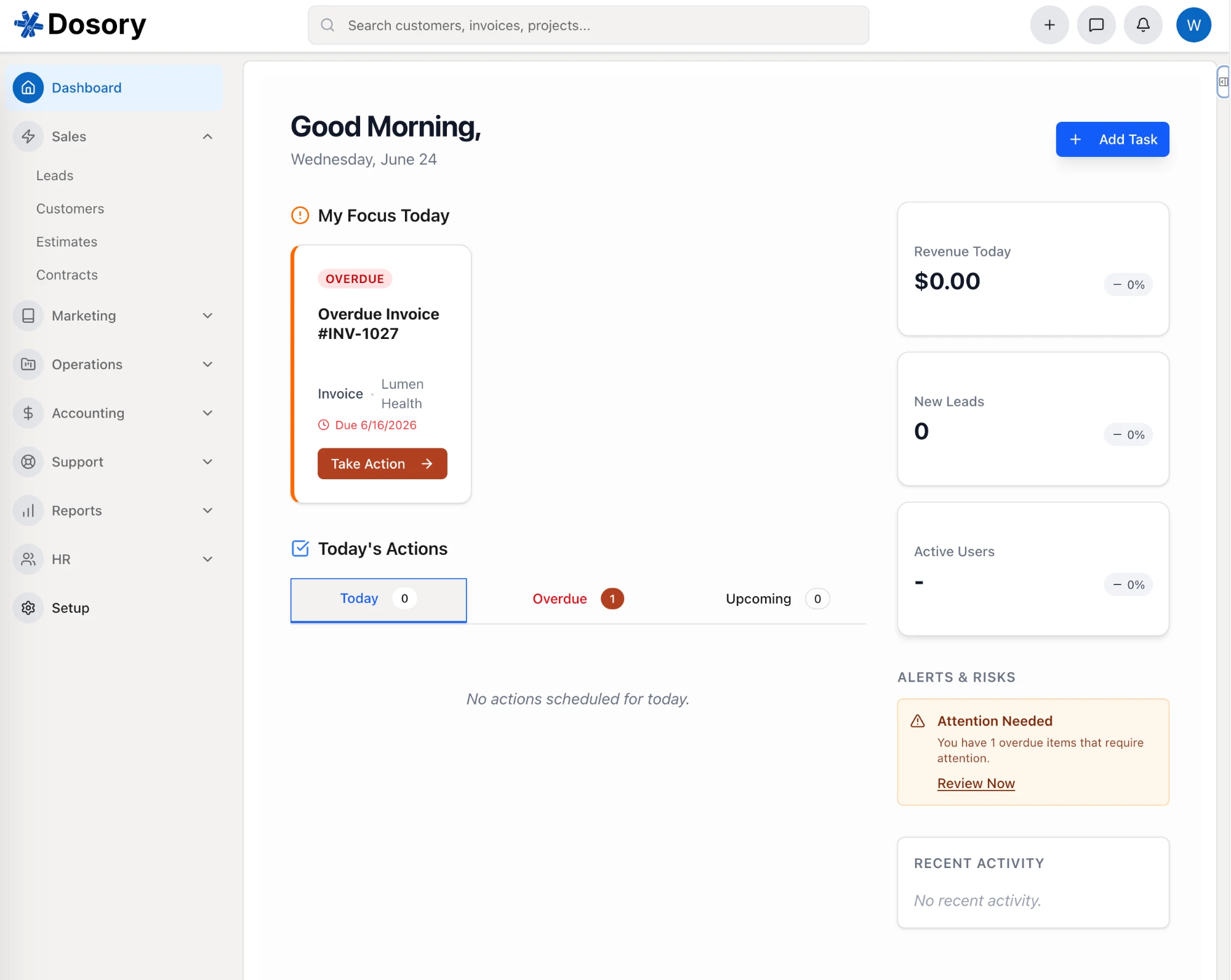The image size is (1231, 980).
Task: Click the Marketing book icon
Action: click(28, 316)
